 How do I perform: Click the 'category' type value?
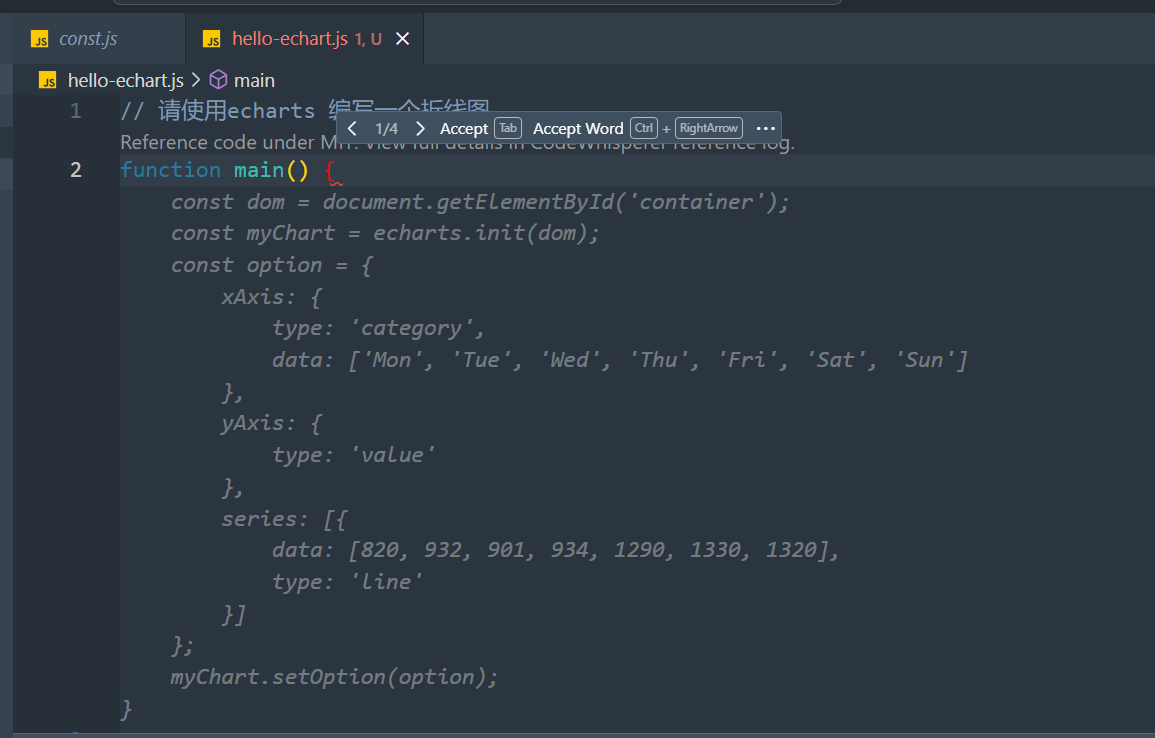pyautogui.click(x=411, y=328)
